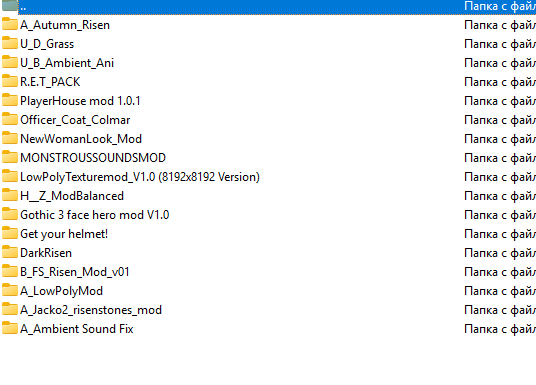Image resolution: width=536 pixels, height=385 pixels.
Task: Select the A_LowPolyMod folder name
Action: [x=62, y=291]
